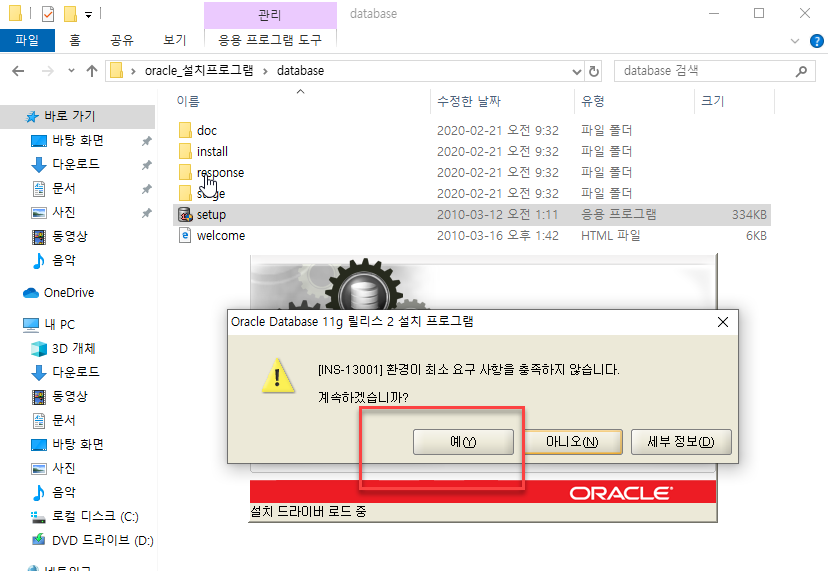Select 내 PC in the sidebar
Image resolution: width=828 pixels, height=571 pixels.
60,324
